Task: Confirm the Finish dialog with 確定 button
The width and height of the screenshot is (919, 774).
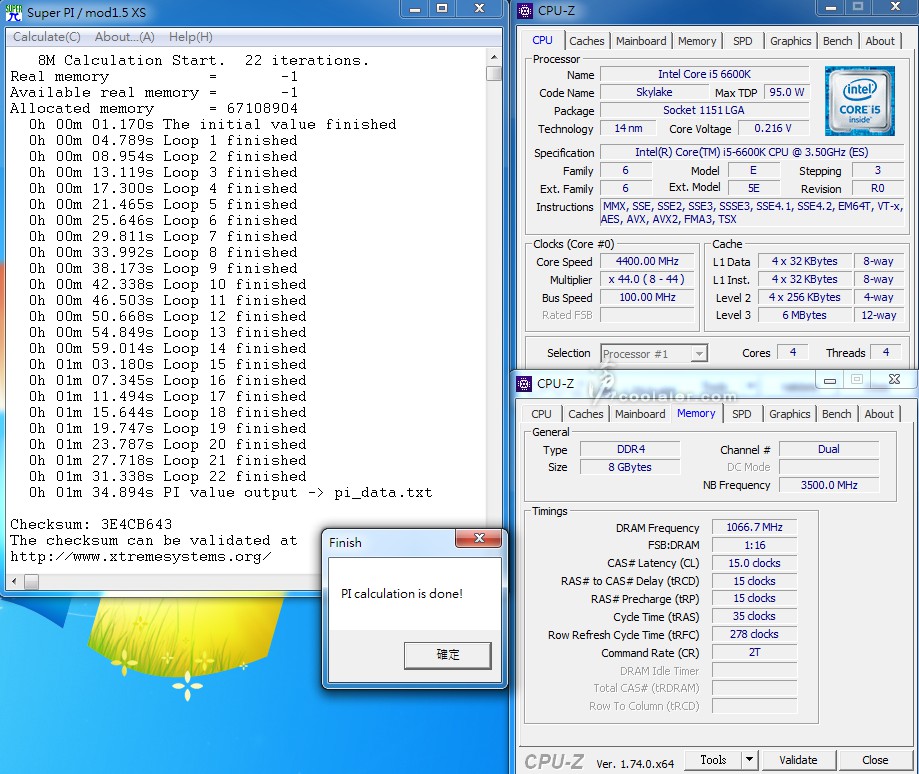Action: point(448,655)
